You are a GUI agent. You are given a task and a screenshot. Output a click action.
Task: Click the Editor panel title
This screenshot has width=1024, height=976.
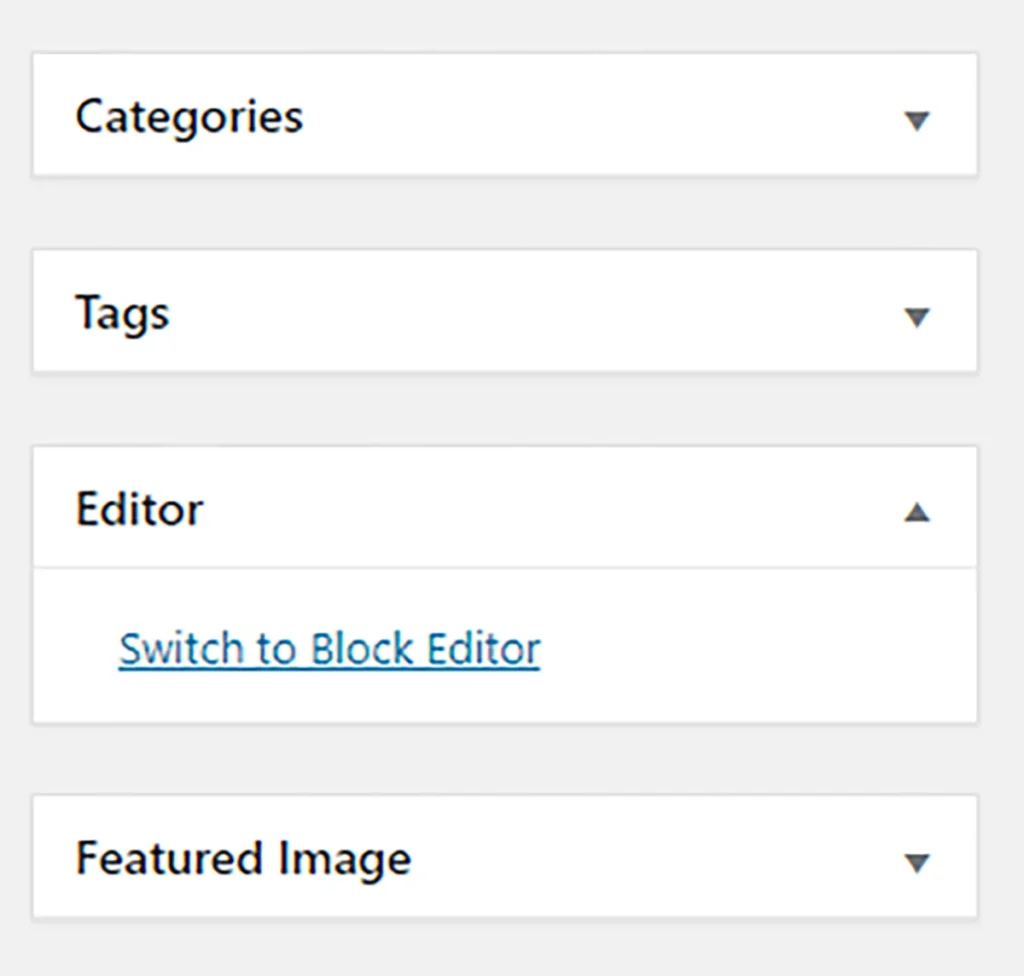point(139,509)
